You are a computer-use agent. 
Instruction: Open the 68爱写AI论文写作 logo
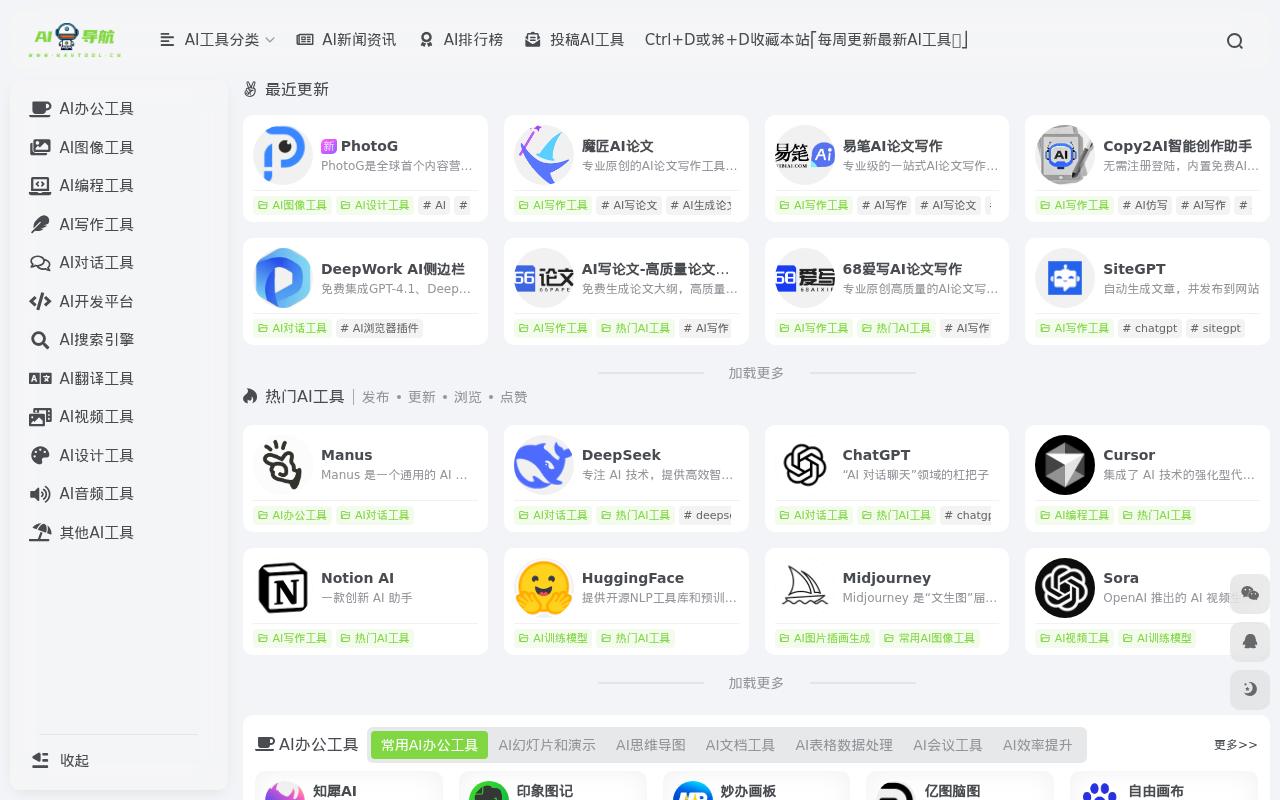[x=805, y=278]
